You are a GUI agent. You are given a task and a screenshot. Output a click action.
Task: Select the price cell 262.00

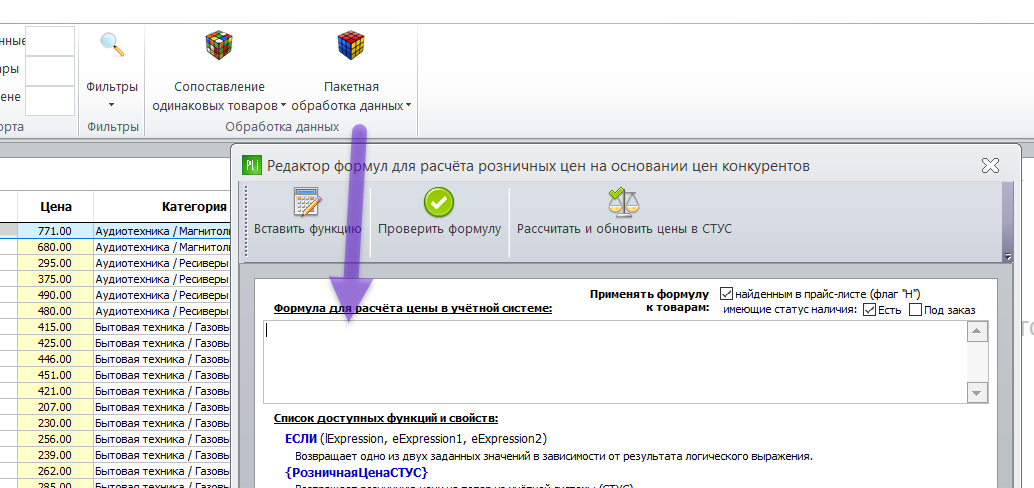click(55, 472)
